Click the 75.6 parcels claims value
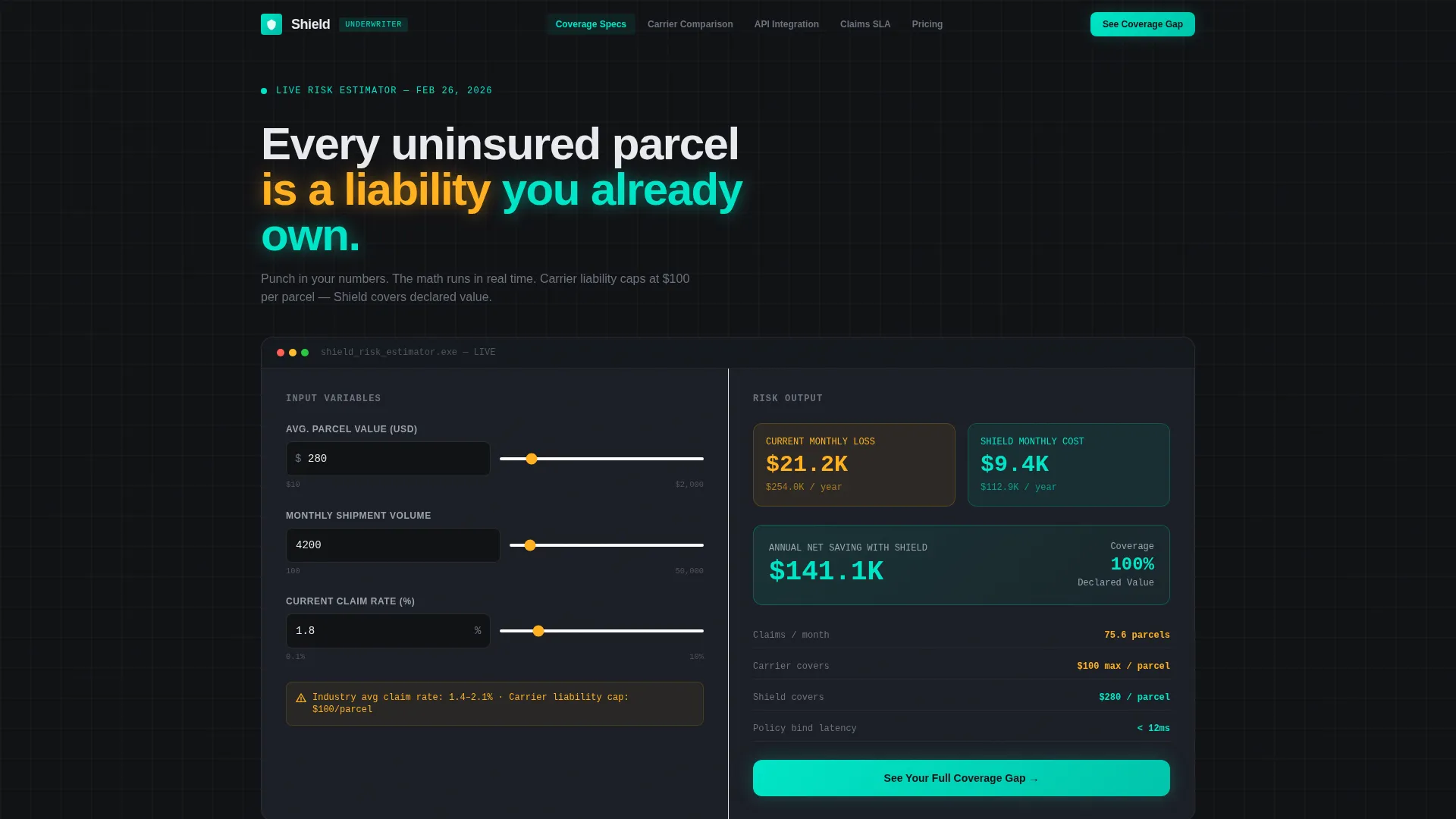Viewport: 1456px width, 819px height. tap(1137, 635)
